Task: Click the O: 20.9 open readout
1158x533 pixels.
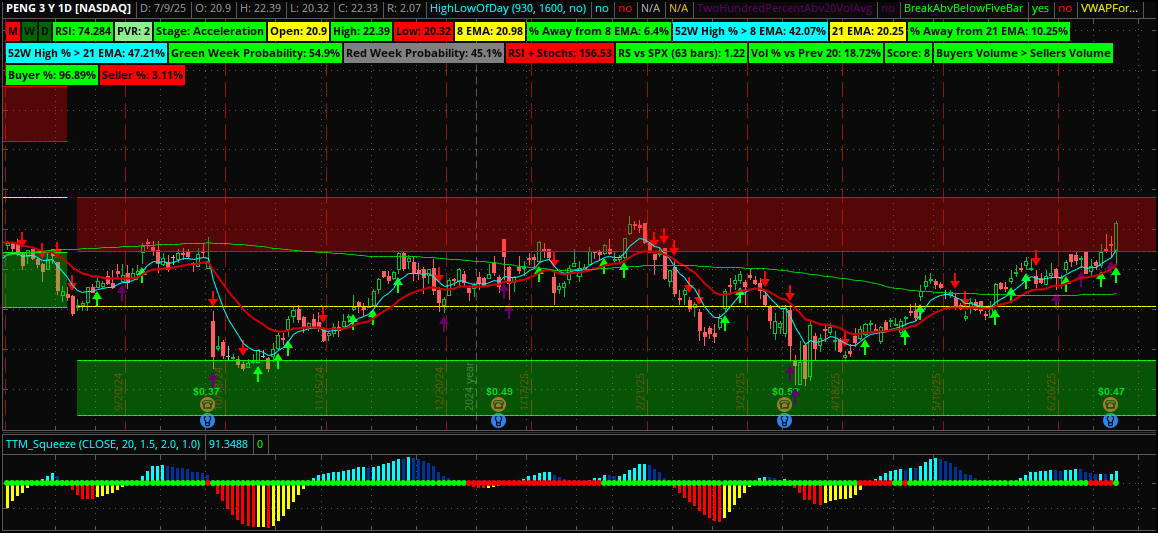Action: (x=214, y=9)
